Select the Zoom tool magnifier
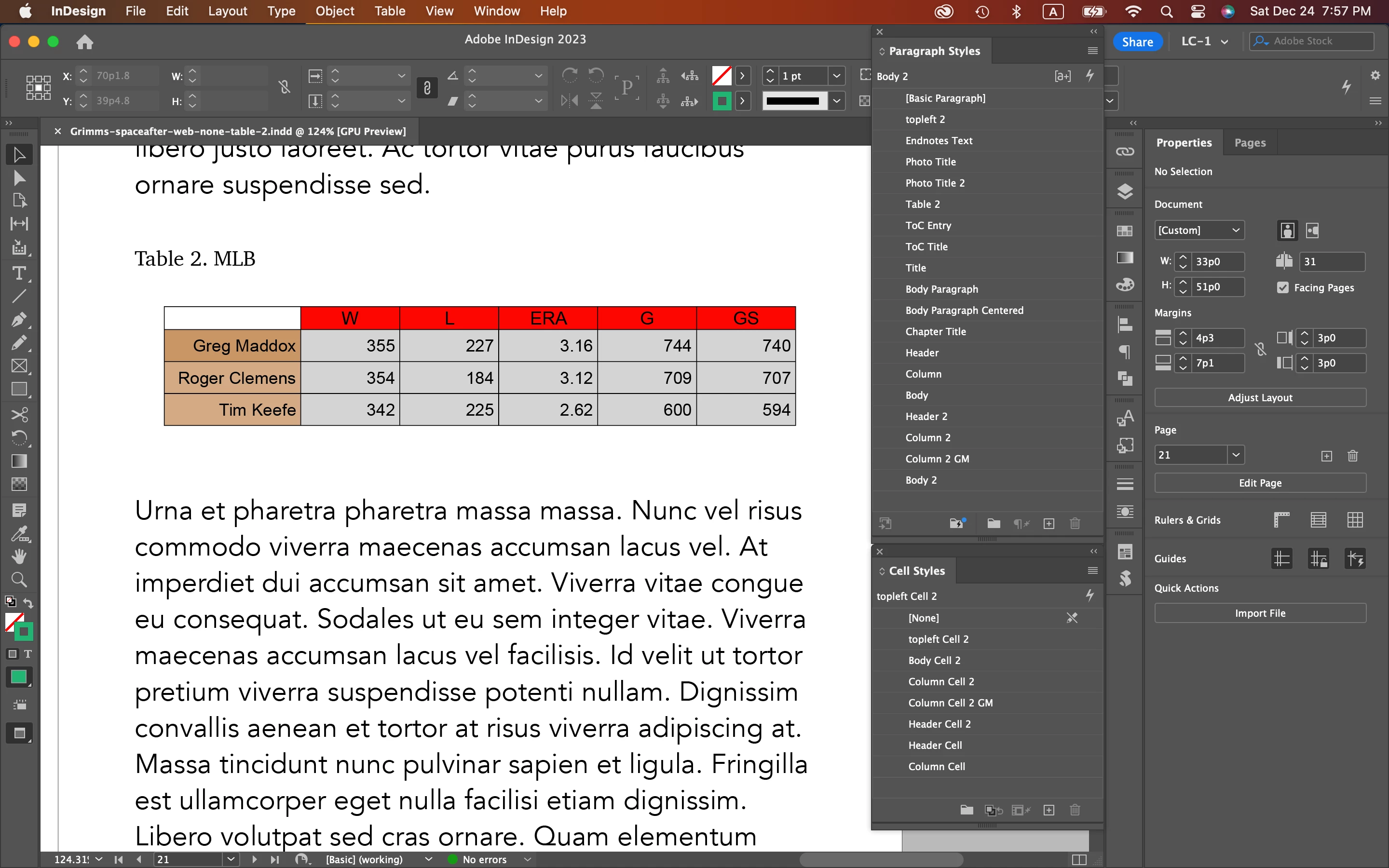1389x868 pixels. (x=19, y=579)
